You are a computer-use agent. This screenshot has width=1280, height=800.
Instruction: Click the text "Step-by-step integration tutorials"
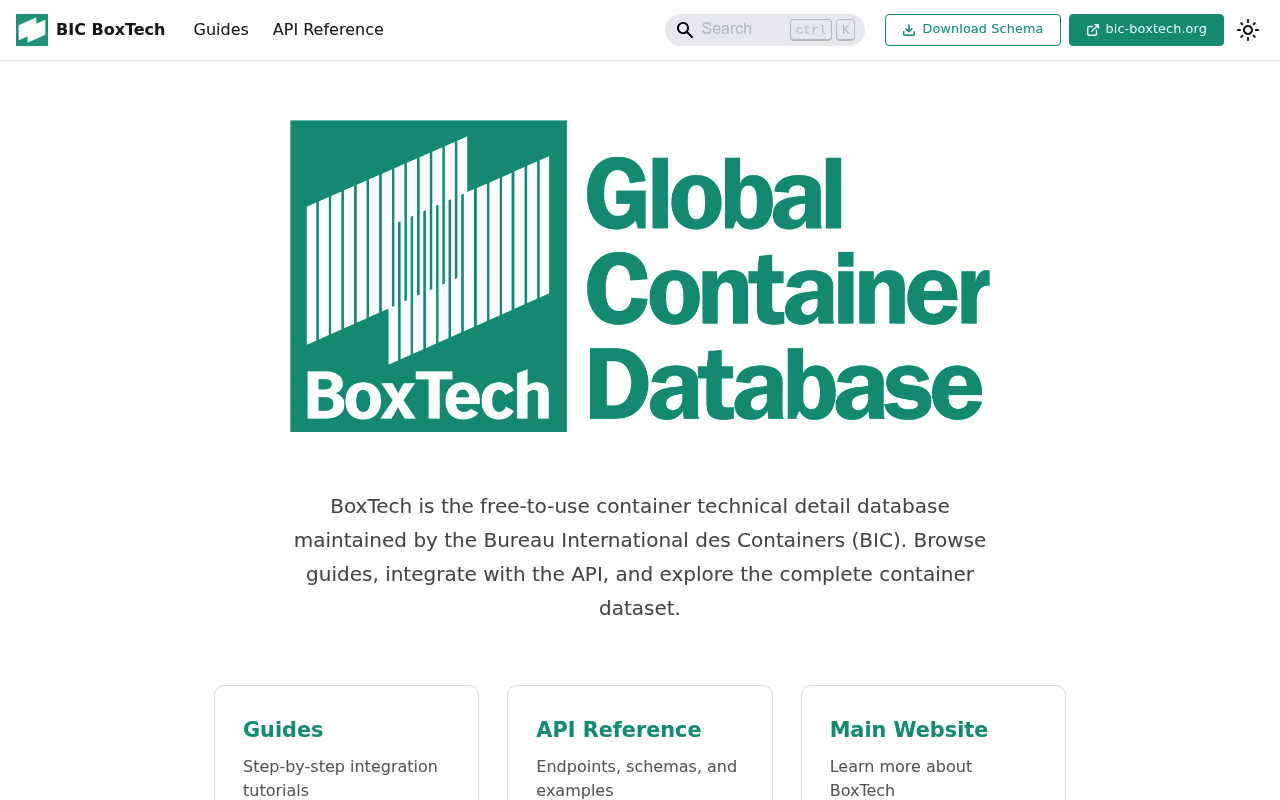click(340, 778)
